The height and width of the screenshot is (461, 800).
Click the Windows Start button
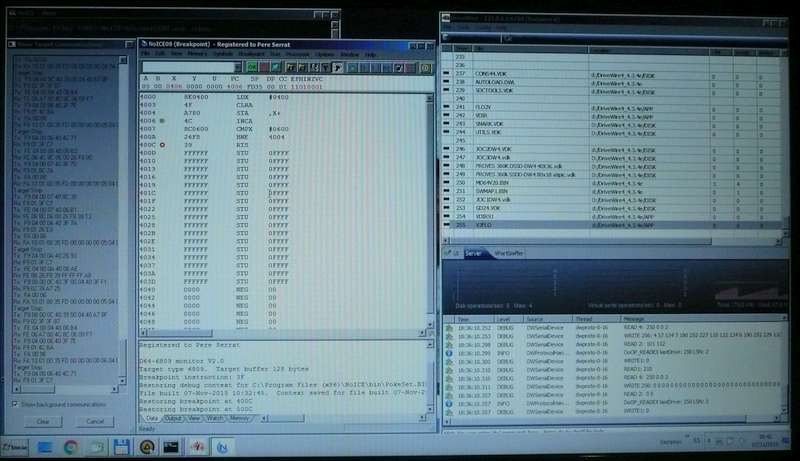(16, 447)
